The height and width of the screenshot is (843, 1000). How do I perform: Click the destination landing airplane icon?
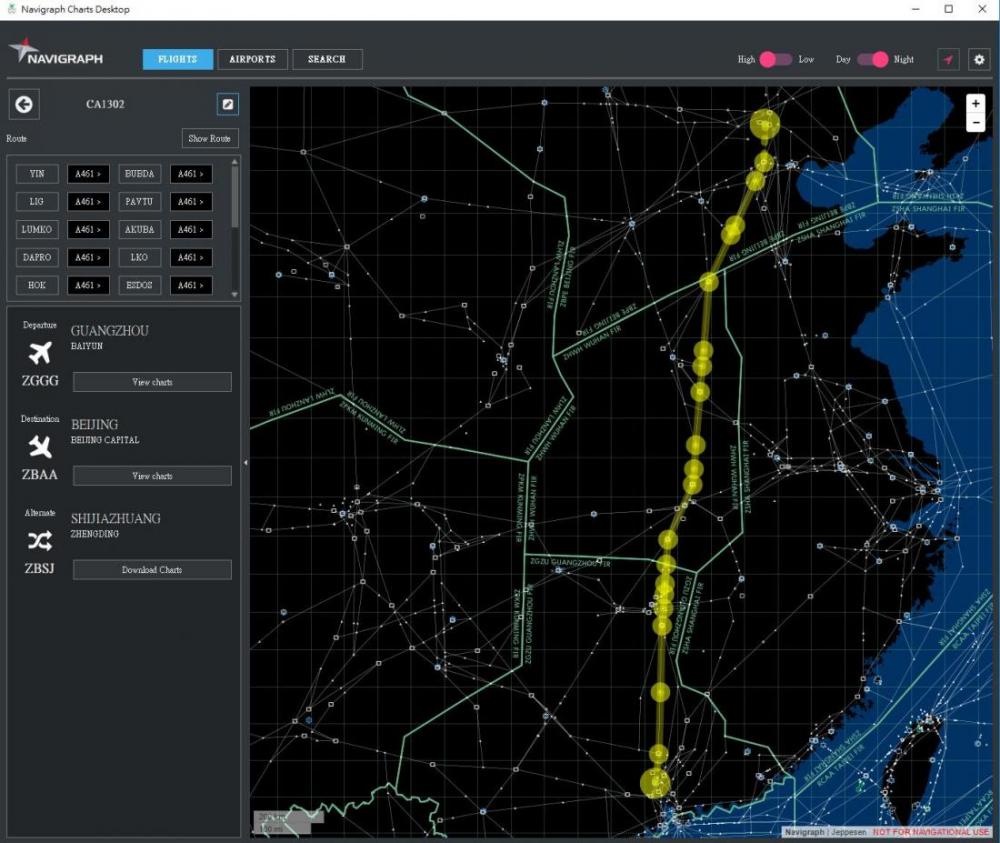click(x=40, y=446)
